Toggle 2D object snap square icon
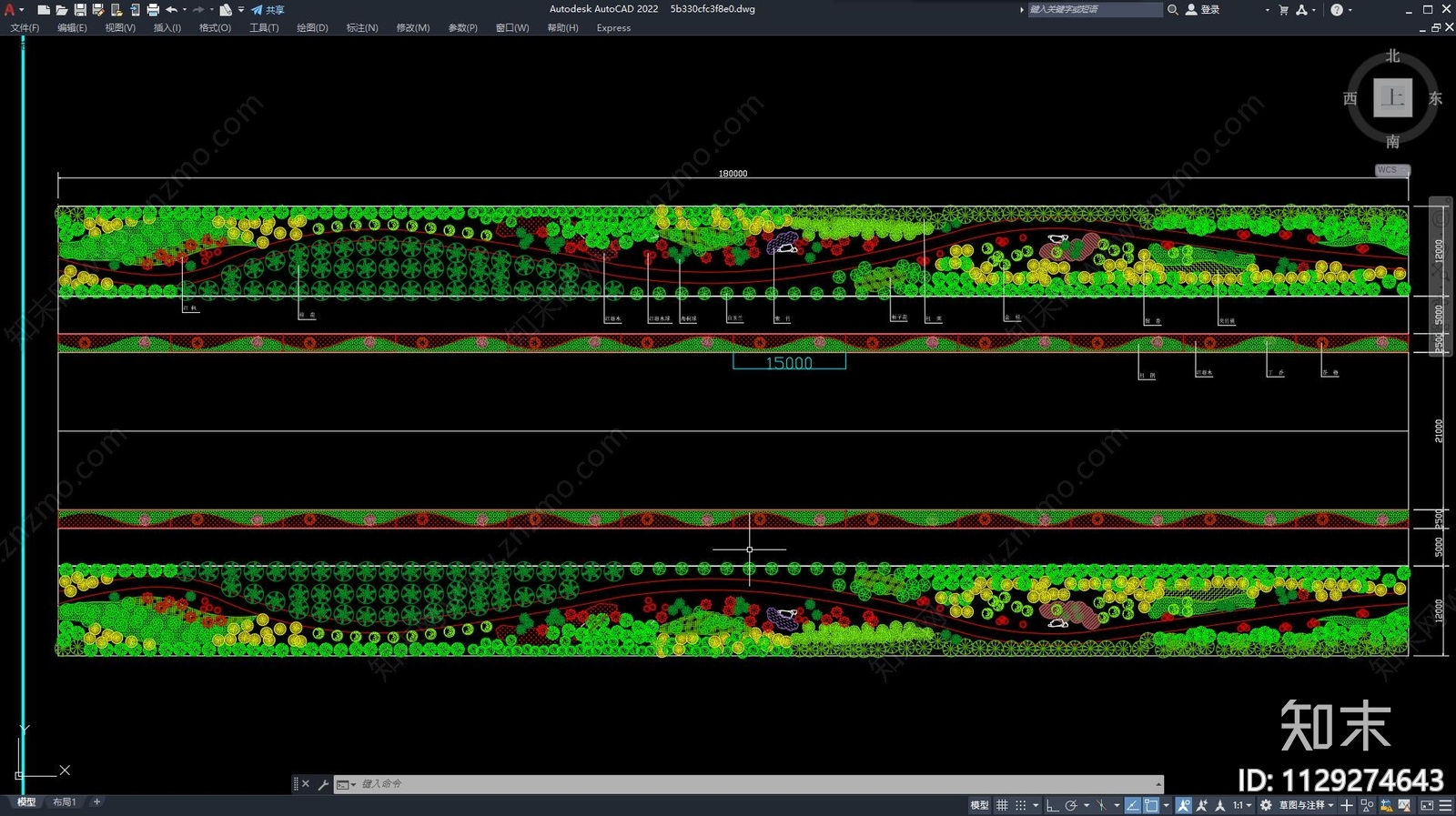Viewport: 1456px width, 816px height. (1151, 805)
